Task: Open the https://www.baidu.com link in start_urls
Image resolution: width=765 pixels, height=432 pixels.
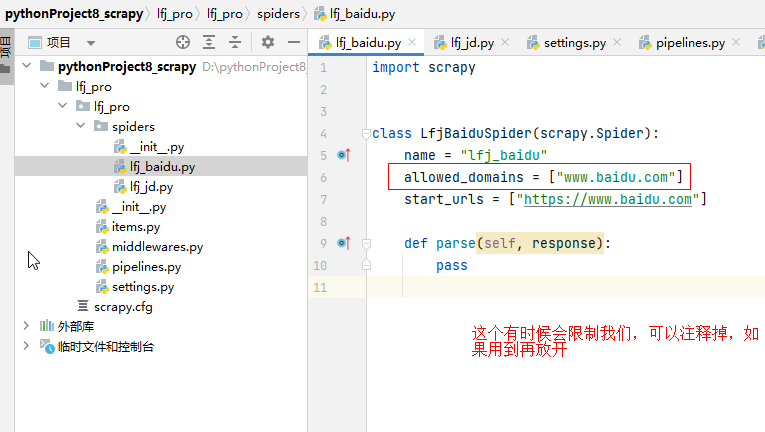Action: coord(608,199)
